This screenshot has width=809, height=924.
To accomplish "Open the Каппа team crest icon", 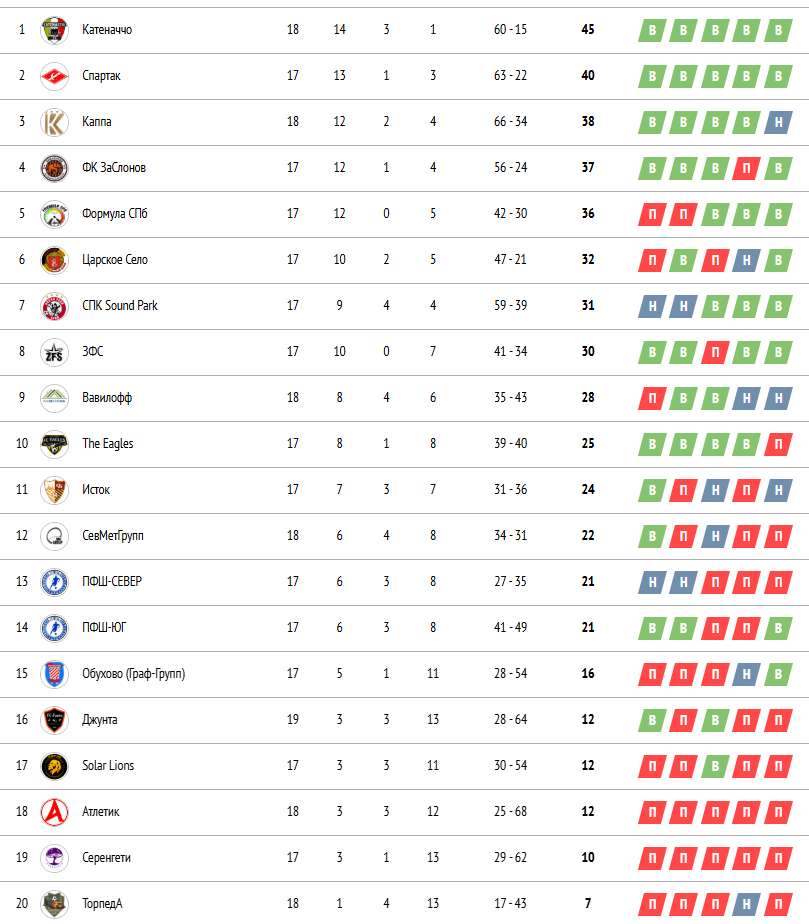I will 54,122.
